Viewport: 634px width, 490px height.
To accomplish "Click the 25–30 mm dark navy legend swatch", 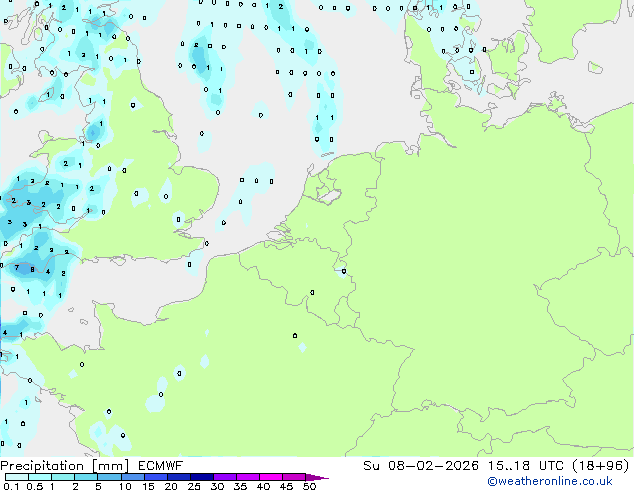I will [x=202, y=477].
